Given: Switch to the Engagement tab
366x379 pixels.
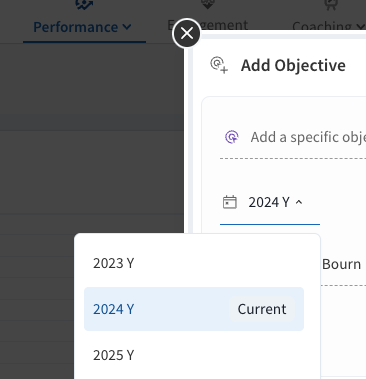Looking at the screenshot, I should (x=208, y=25).
